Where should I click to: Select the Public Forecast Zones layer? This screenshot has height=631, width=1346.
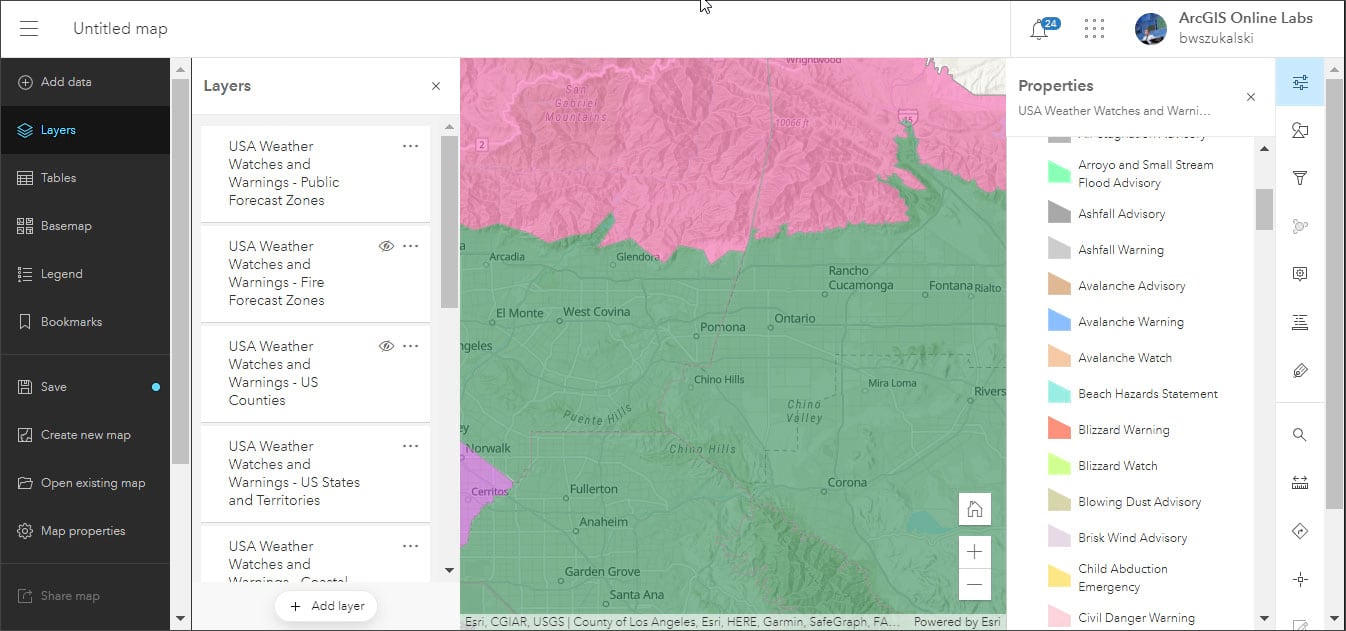pyautogui.click(x=315, y=173)
